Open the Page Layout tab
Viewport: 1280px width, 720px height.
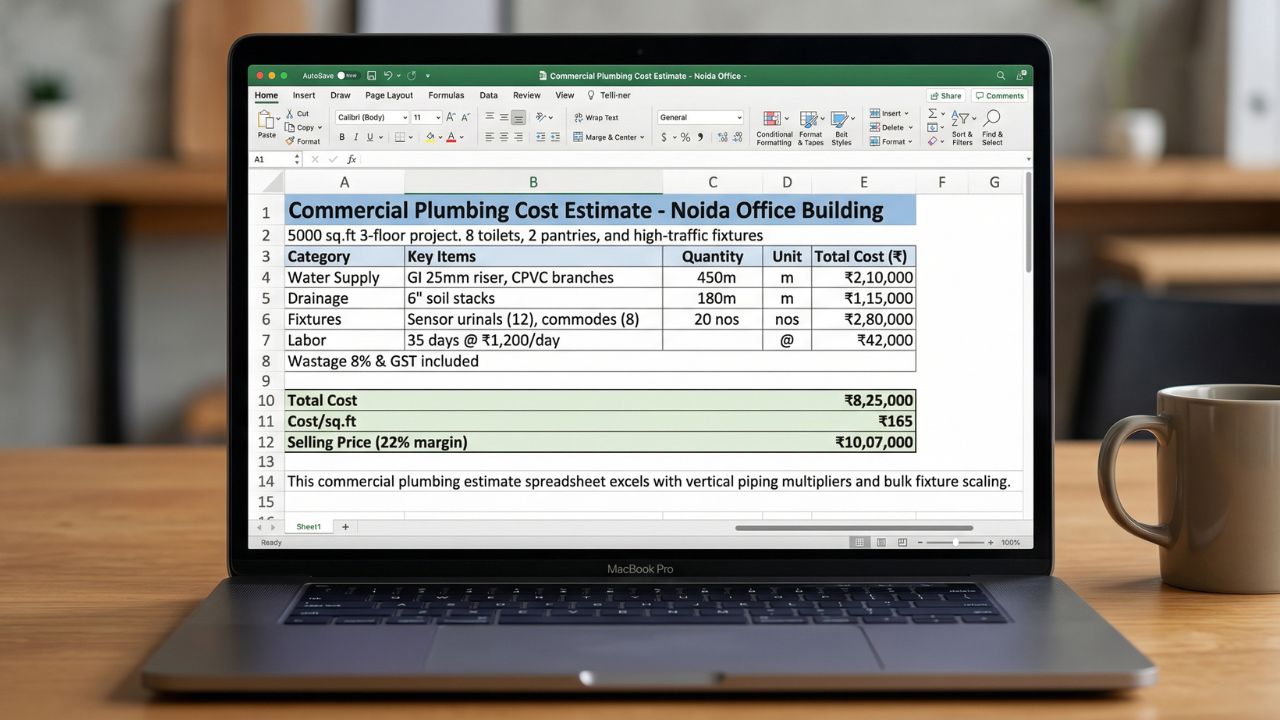tap(388, 95)
